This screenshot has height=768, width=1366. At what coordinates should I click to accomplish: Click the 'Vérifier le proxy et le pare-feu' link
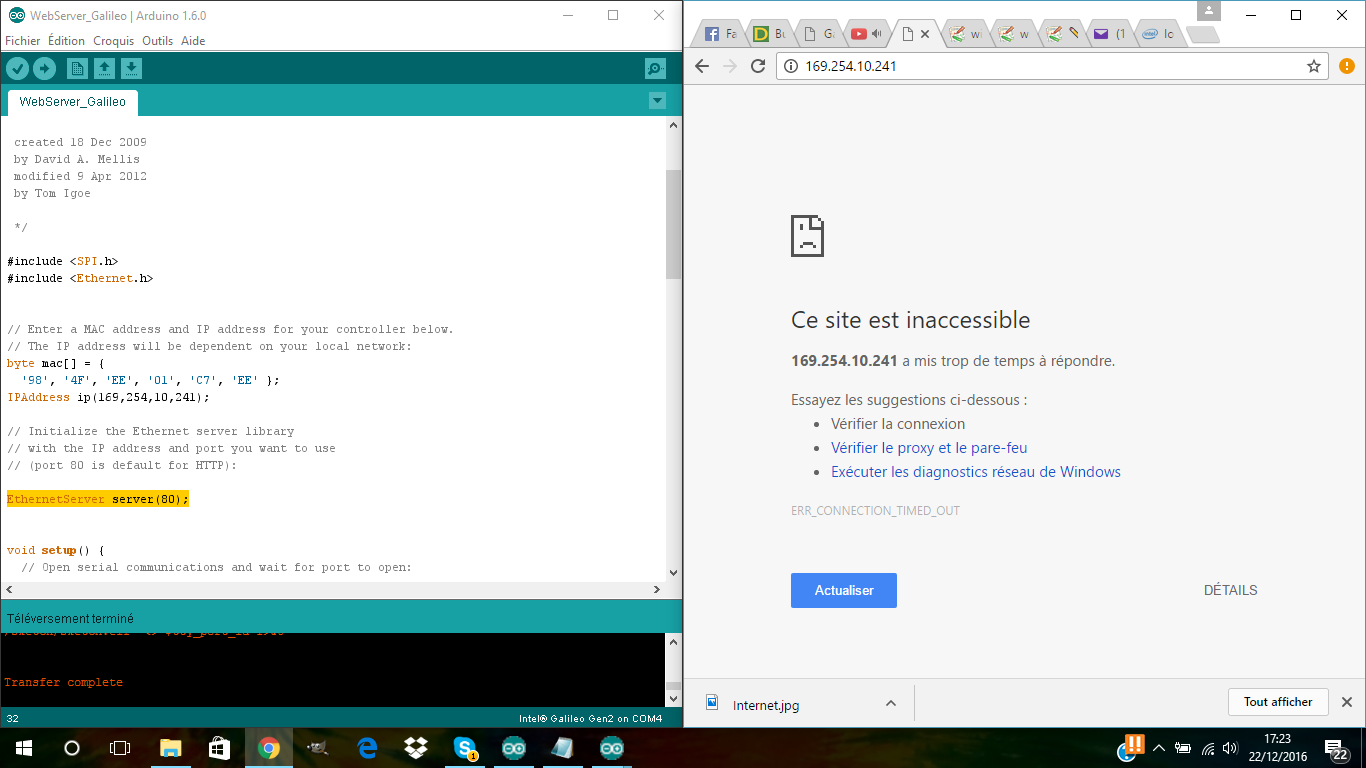coord(928,448)
